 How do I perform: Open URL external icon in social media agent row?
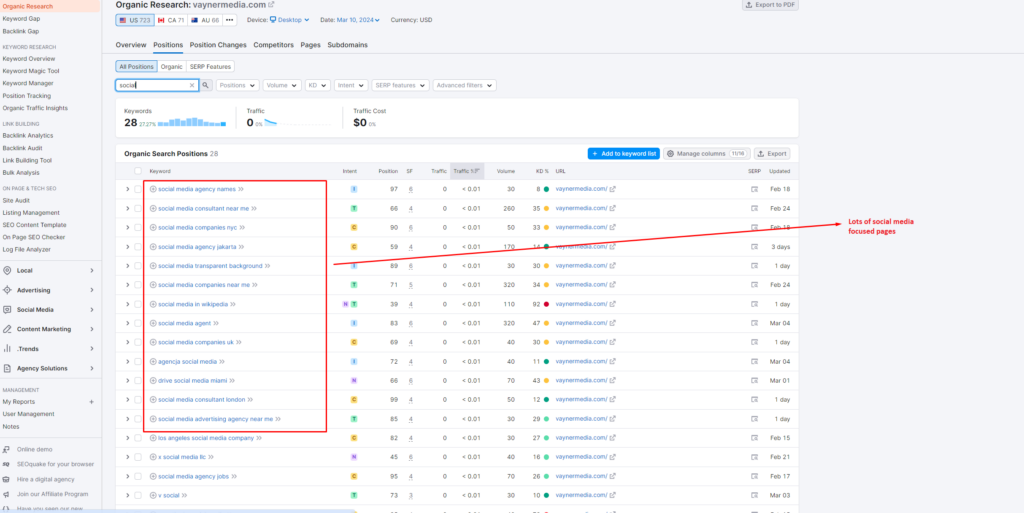613,323
